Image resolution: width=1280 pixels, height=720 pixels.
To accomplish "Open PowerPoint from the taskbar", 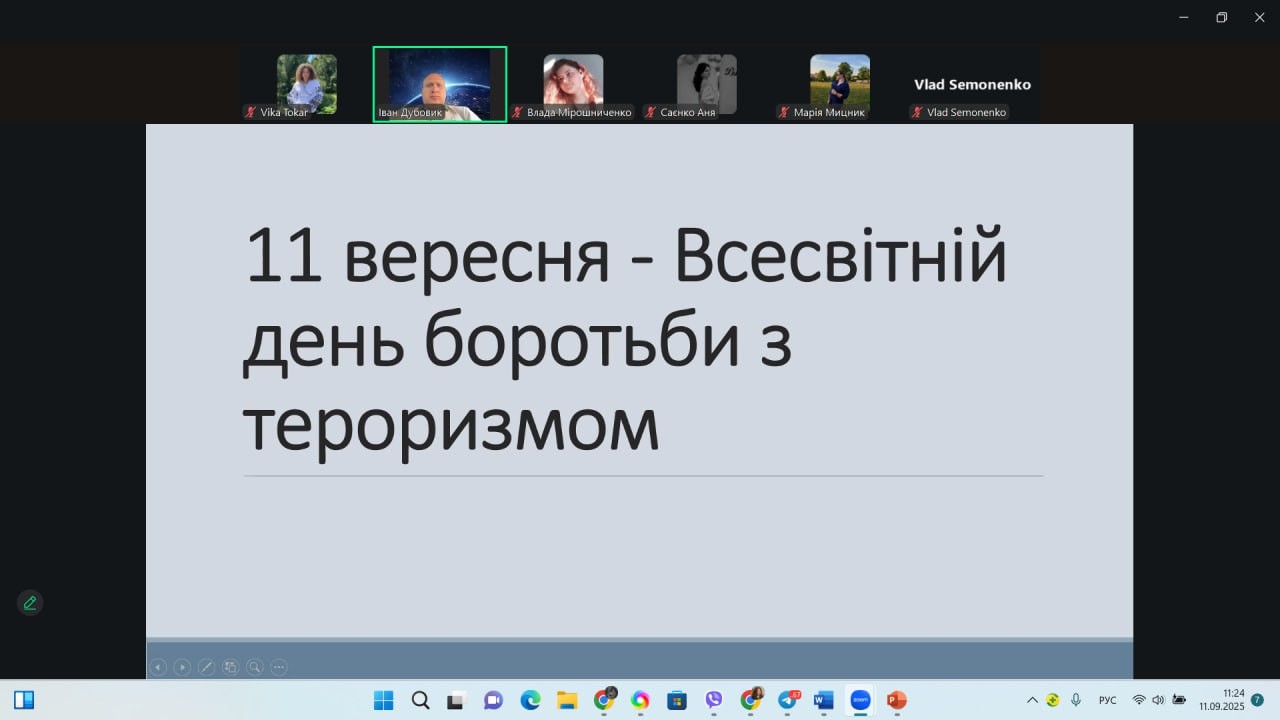I will (x=896, y=700).
